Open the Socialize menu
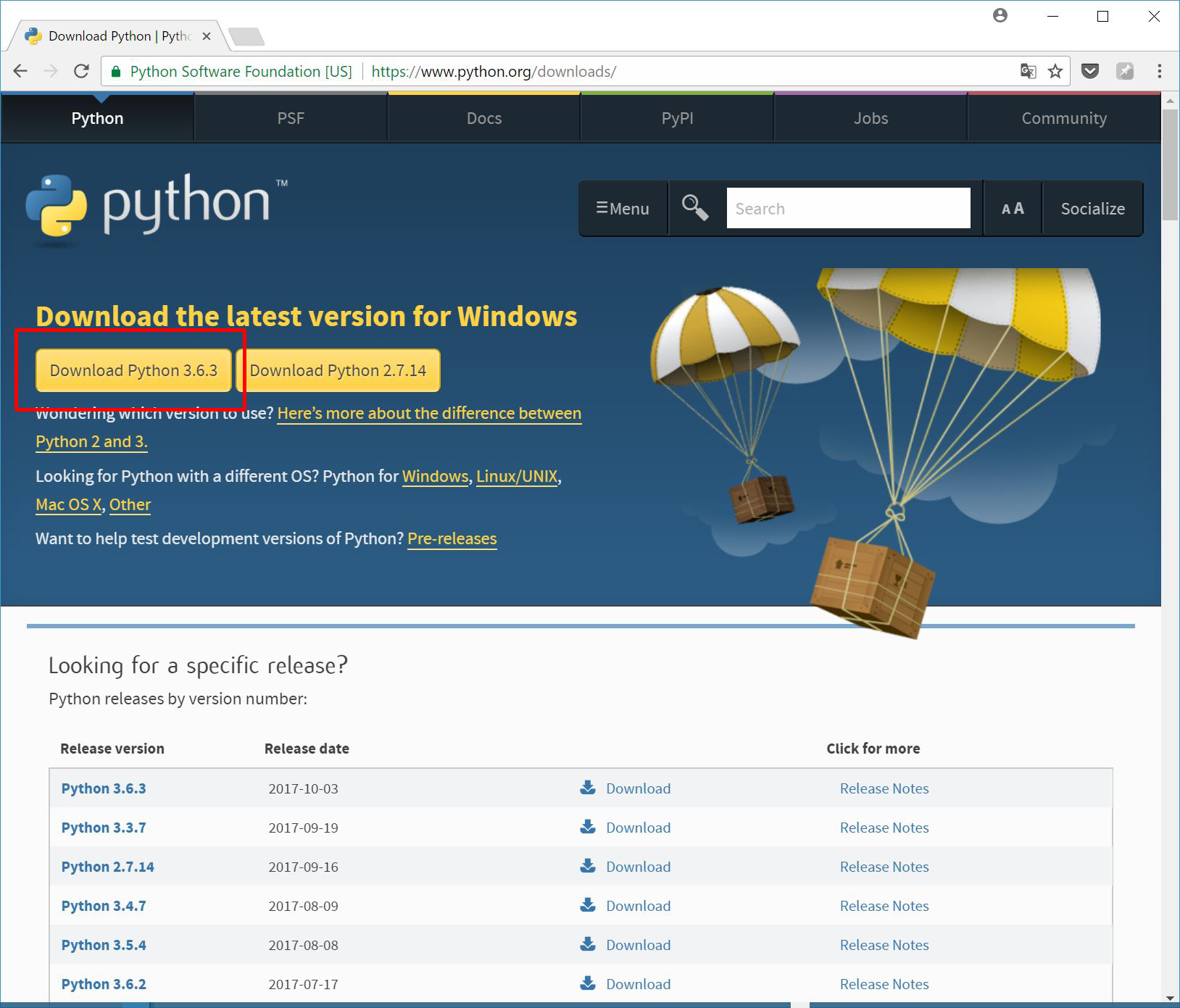The height and width of the screenshot is (1008, 1180). click(1093, 209)
